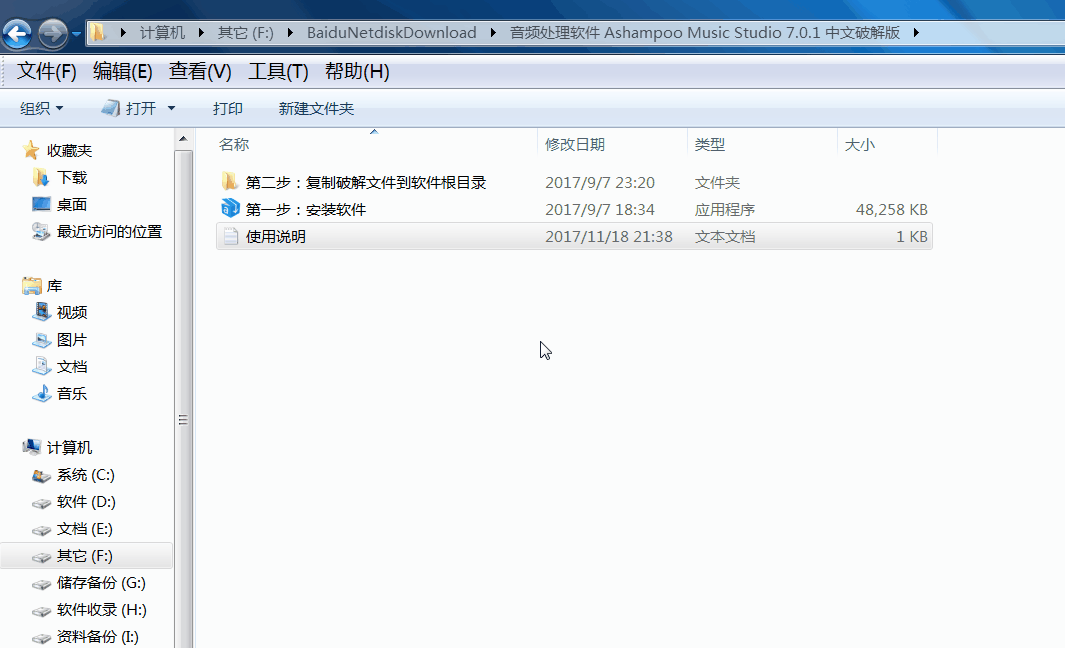This screenshot has width=1065, height=648.
Task: Open the 图片 library
Action: click(71, 340)
